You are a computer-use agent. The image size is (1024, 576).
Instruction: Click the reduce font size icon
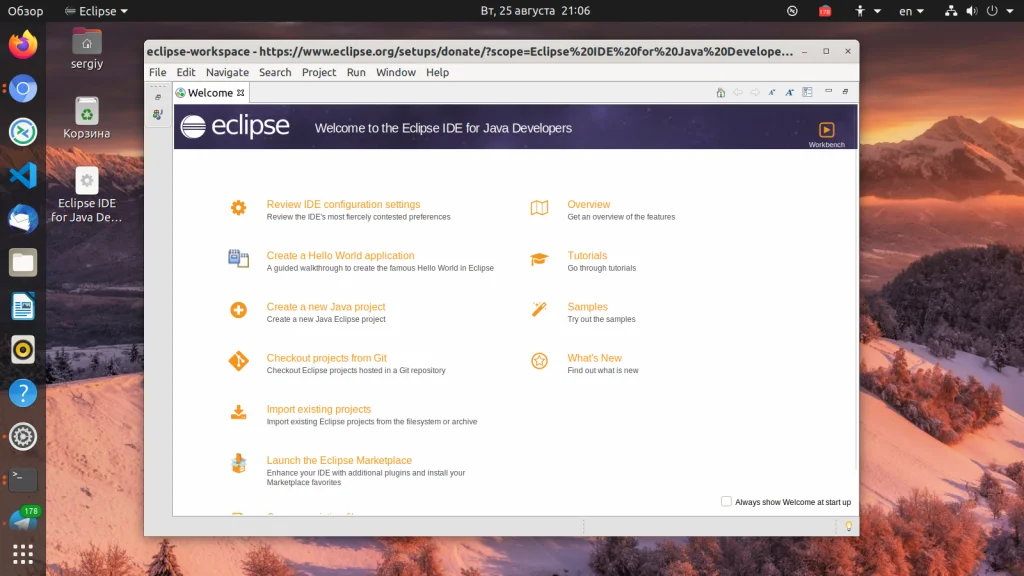(772, 93)
